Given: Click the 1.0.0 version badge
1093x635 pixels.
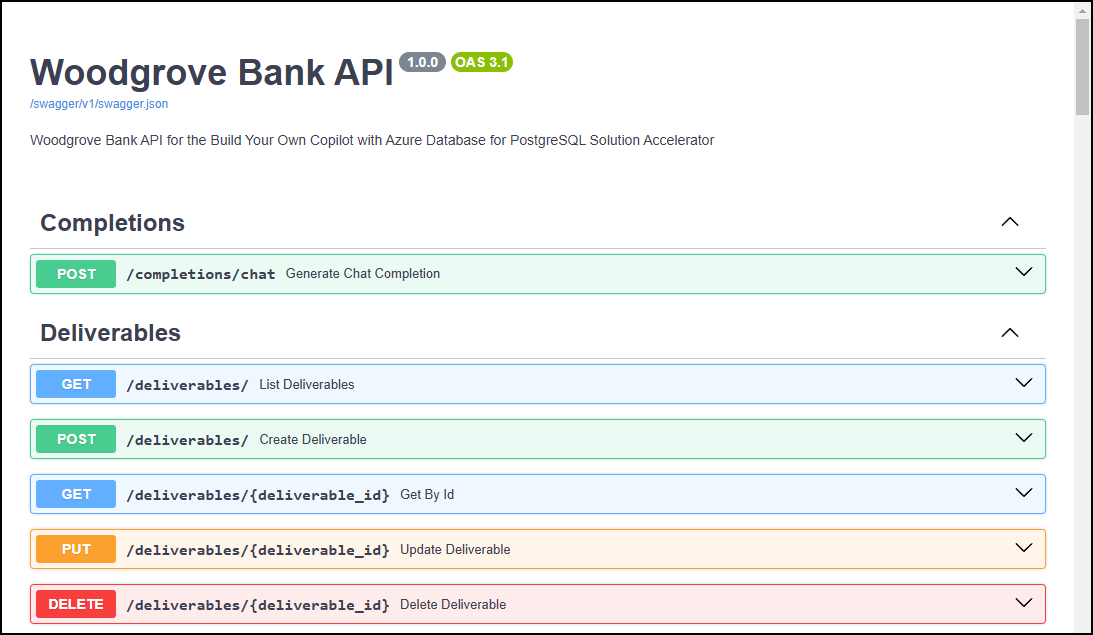Looking at the screenshot, I should point(422,62).
